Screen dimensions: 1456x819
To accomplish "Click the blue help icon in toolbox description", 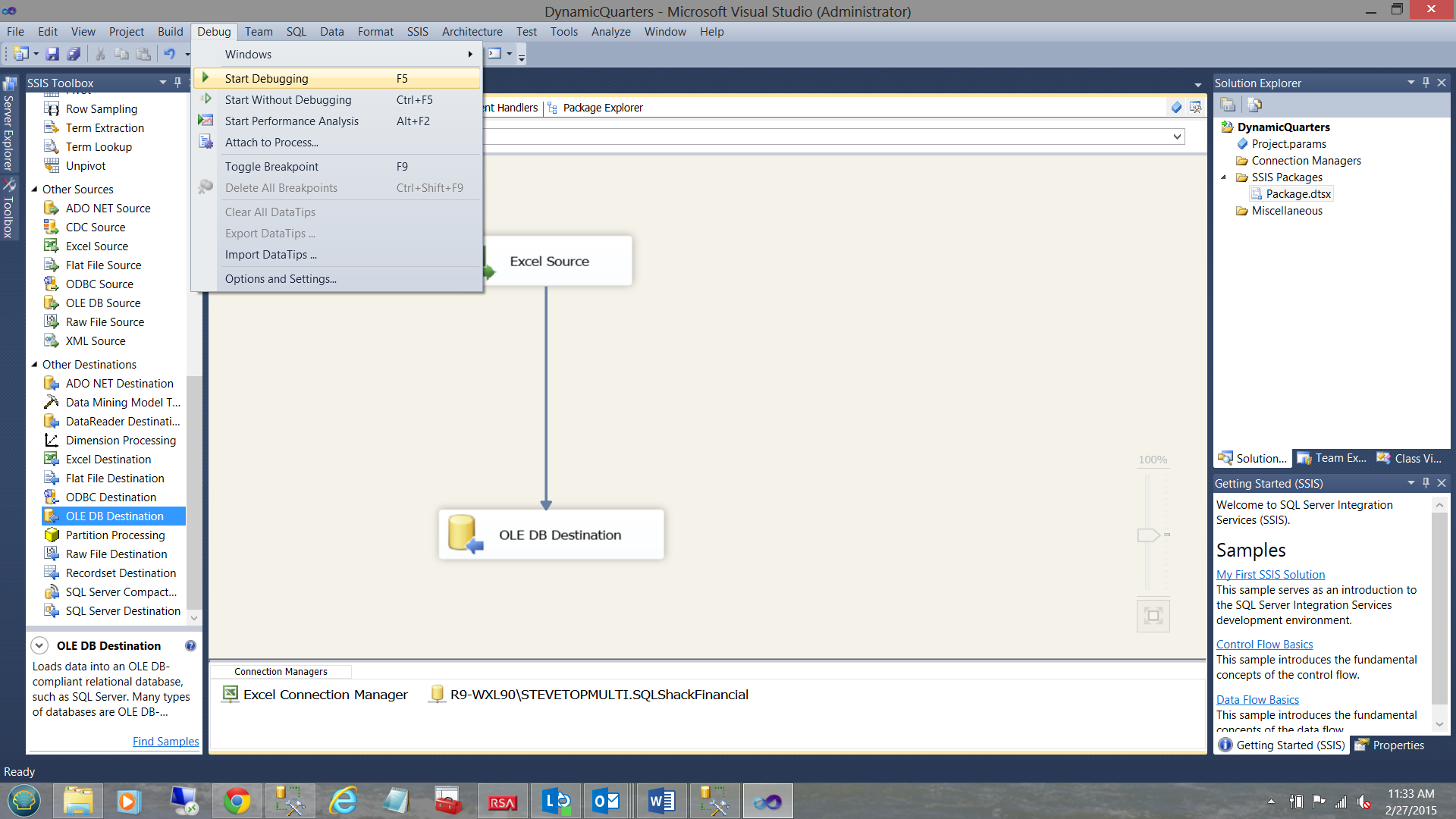I will coord(190,646).
